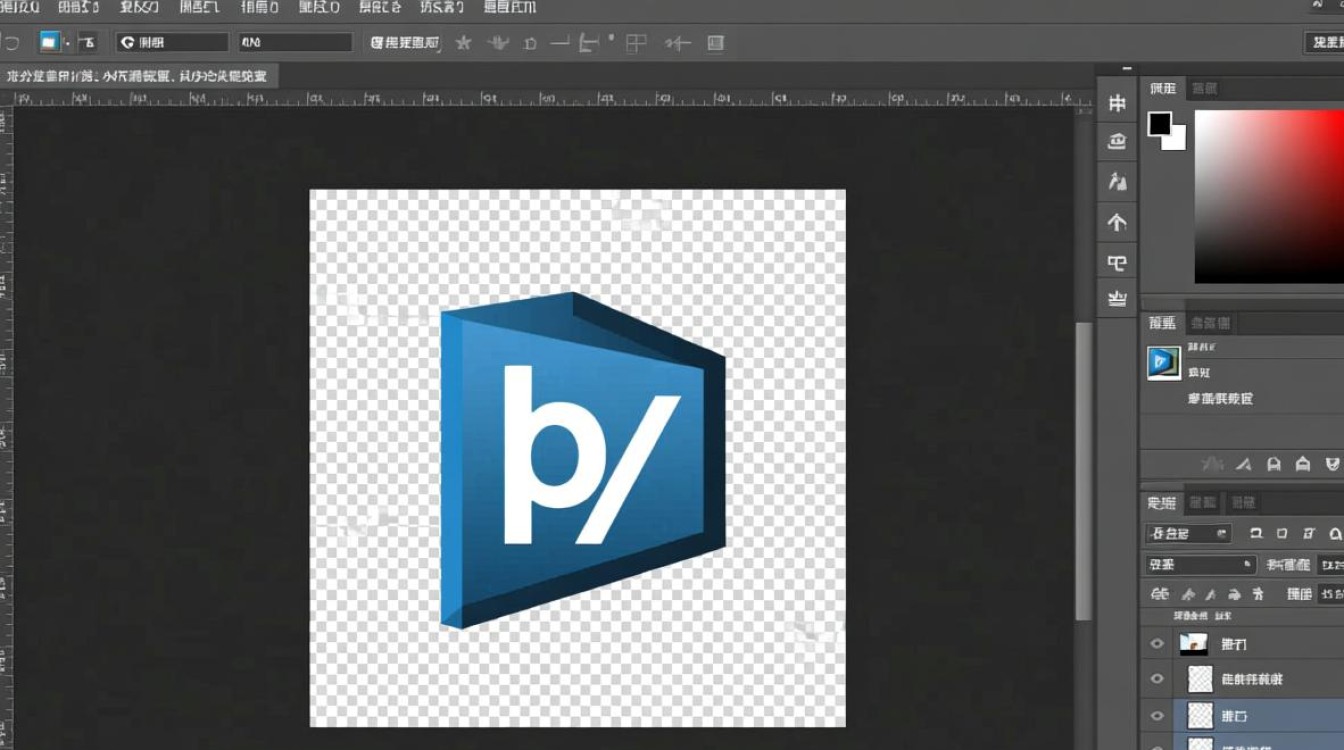Toggle visibility of the second layer in the list
1344x750 pixels.
point(1157,679)
